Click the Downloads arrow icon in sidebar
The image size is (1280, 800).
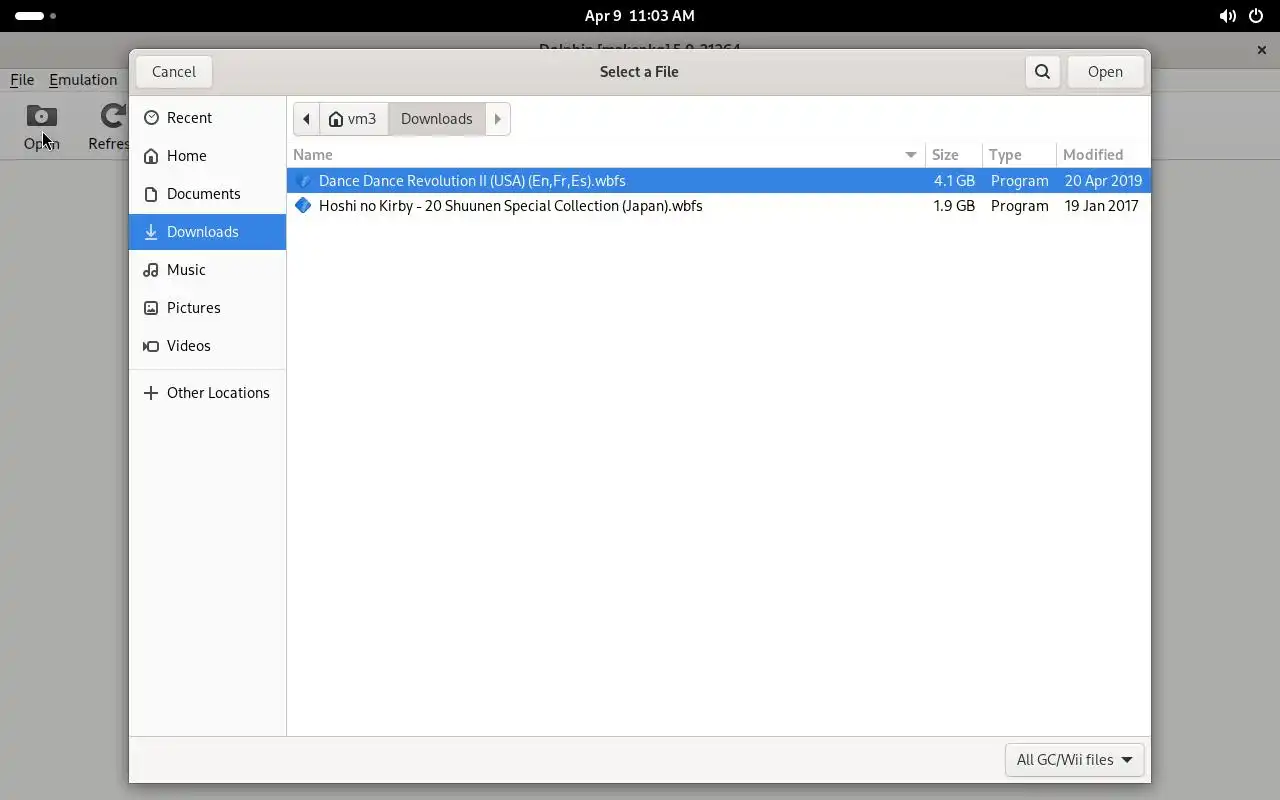click(151, 232)
